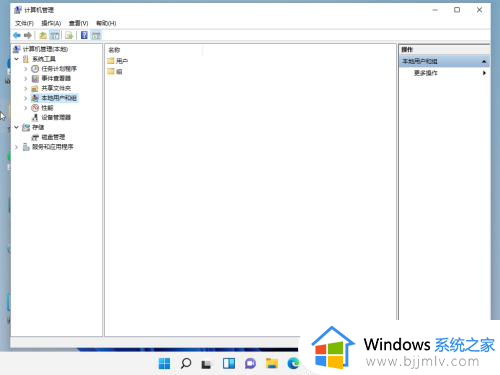Click the Forward arrow in the toolbar

click(x=28, y=35)
